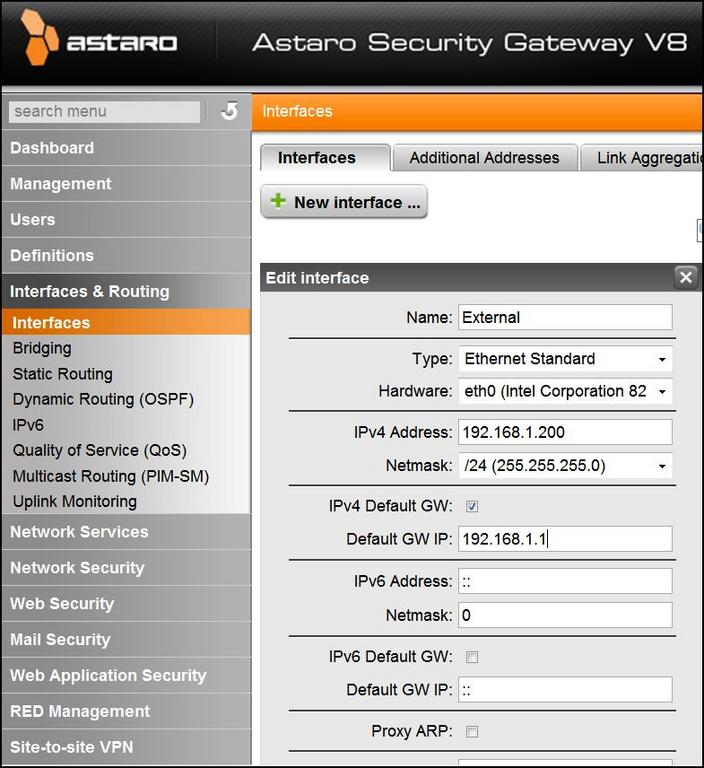
Task: Click the search menu field
Action: coord(104,111)
